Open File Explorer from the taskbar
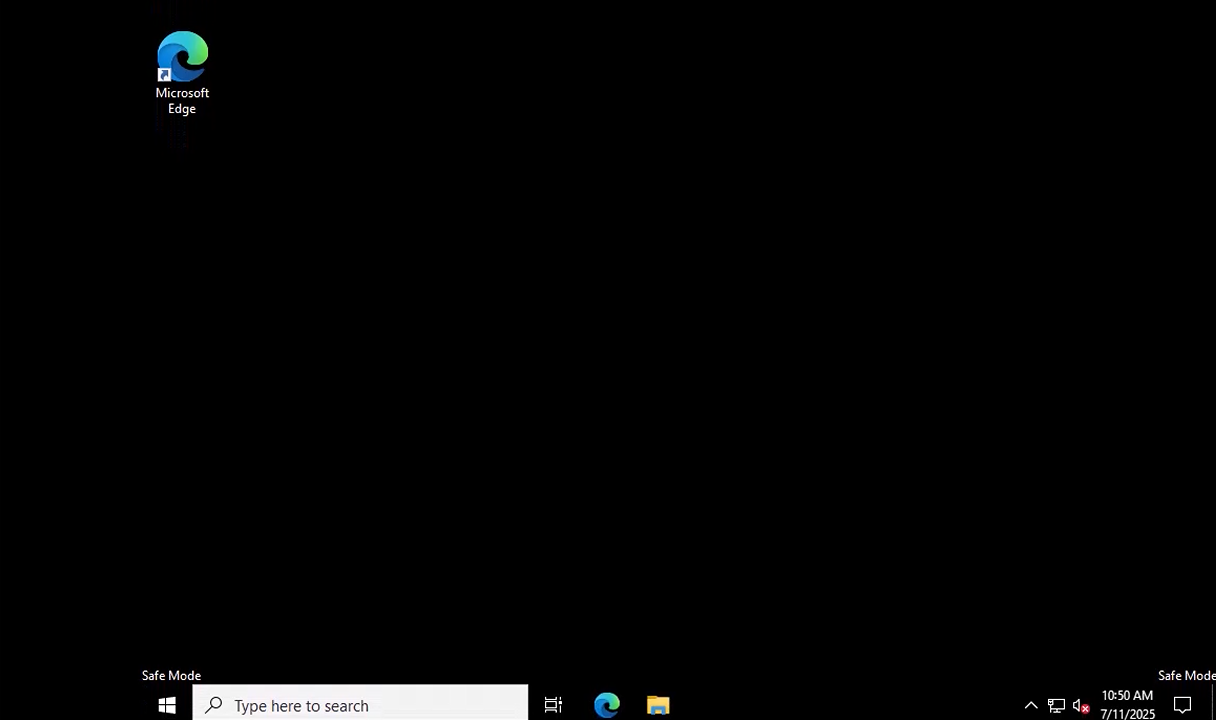The image size is (1216, 720). pyautogui.click(x=658, y=706)
